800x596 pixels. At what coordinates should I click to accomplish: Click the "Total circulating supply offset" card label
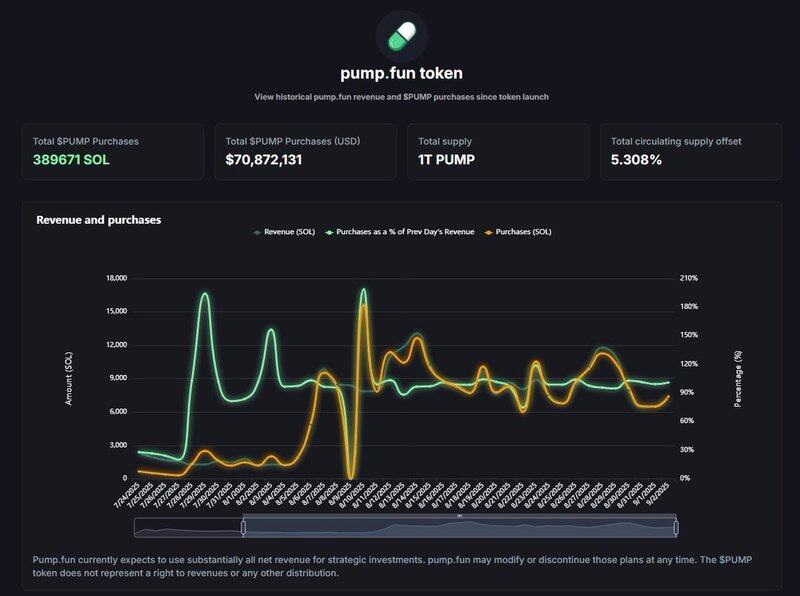676,141
